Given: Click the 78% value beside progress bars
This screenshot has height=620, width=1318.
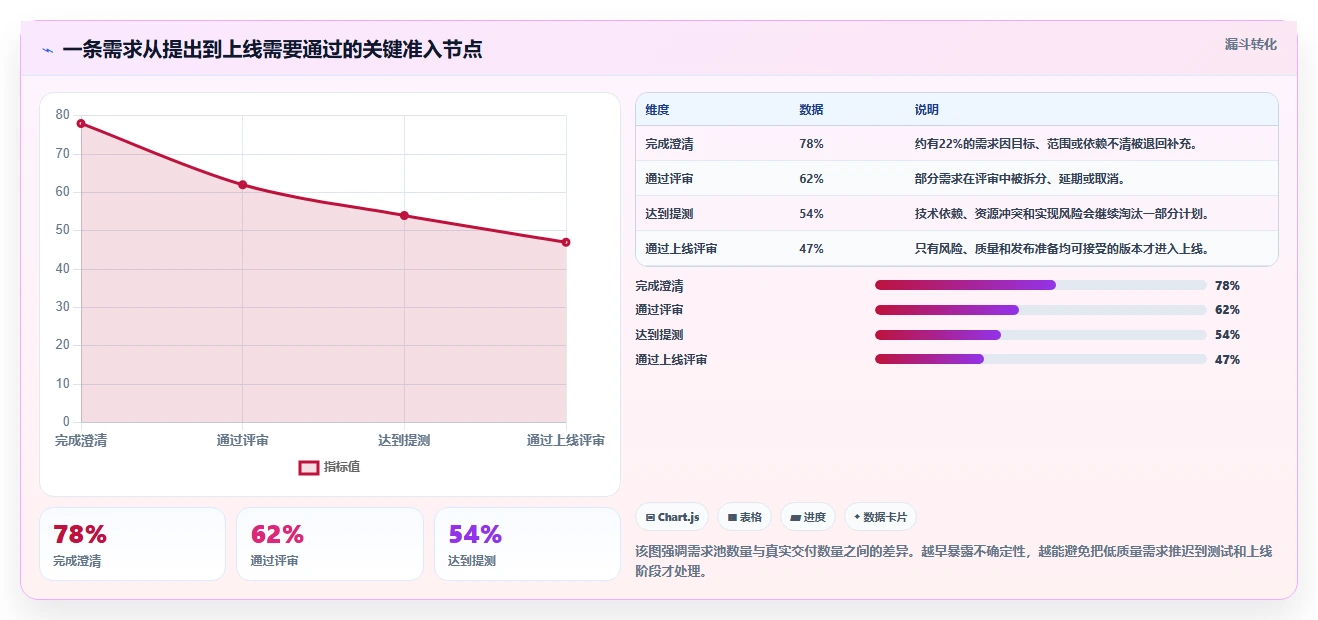Looking at the screenshot, I should [1227, 285].
